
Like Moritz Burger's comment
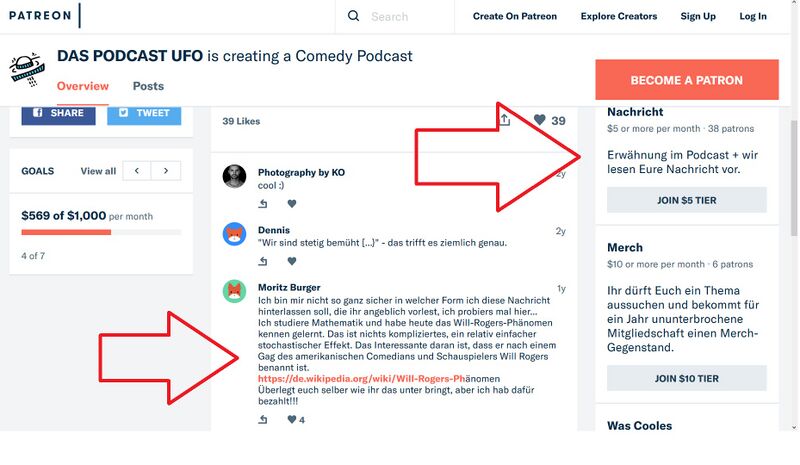(292, 420)
